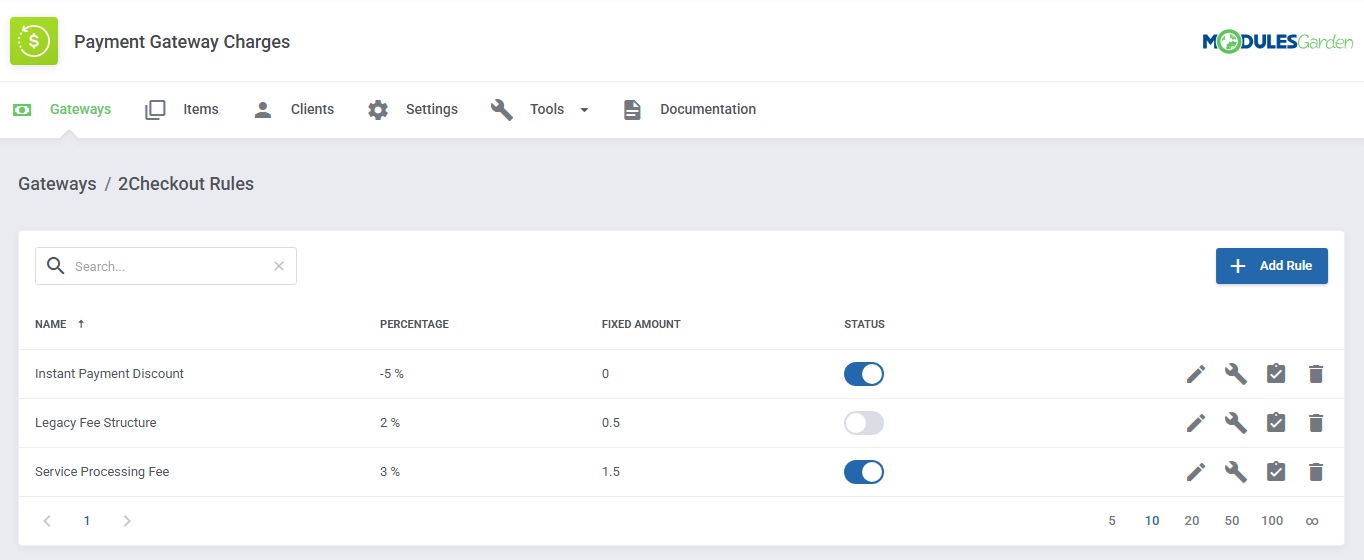This screenshot has height=560, width=1364.
Task: Delete the Instant Payment Discount rule
Action: 1316,374
